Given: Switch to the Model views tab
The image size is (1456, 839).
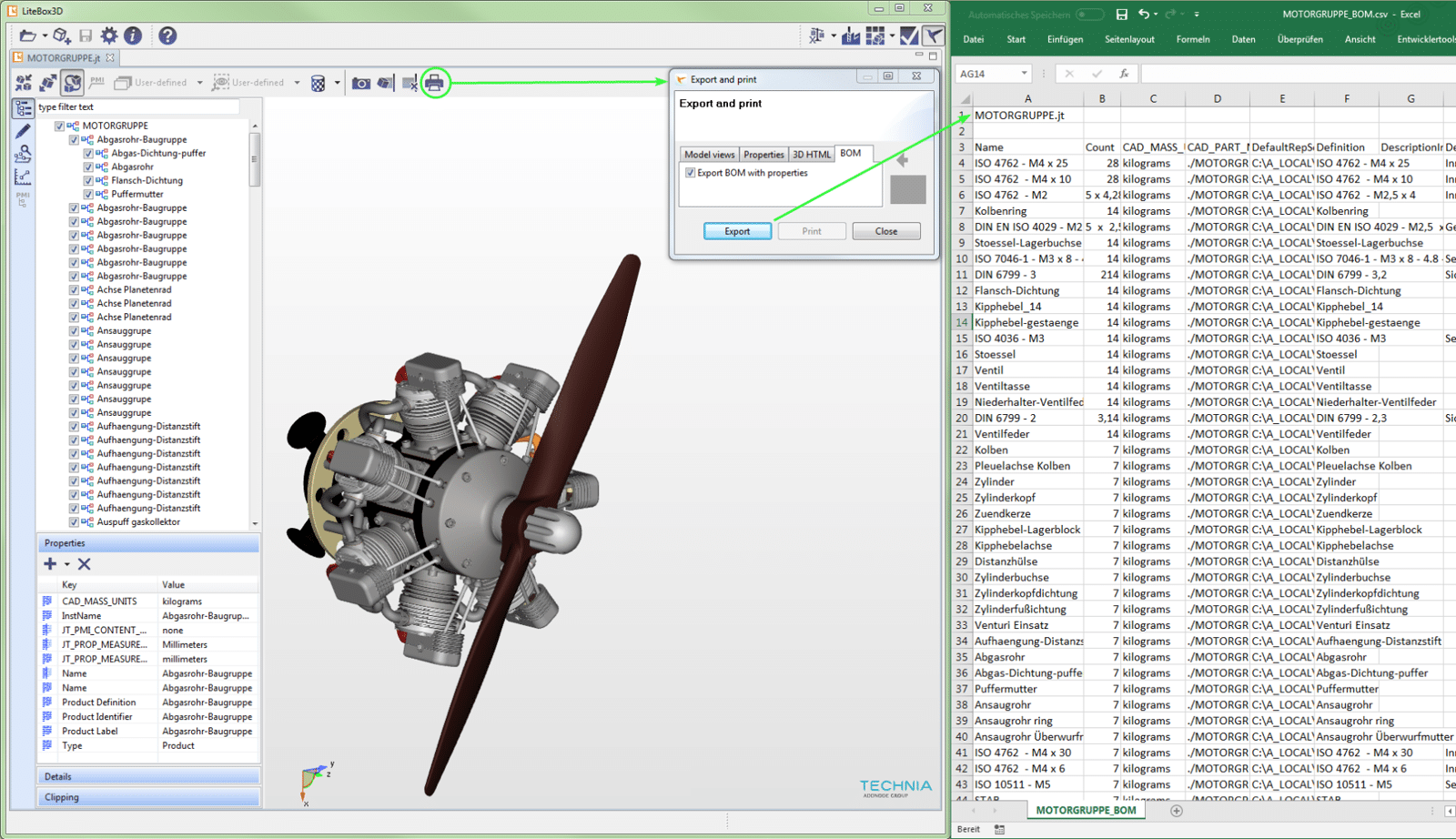Looking at the screenshot, I should (x=709, y=155).
